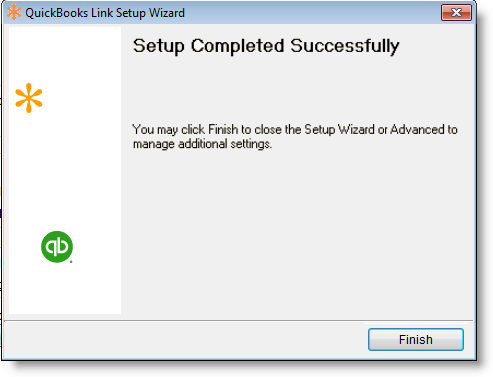Click the word Successfully in the heading
The height and width of the screenshot is (377, 493).
pyautogui.click(x=345, y=46)
